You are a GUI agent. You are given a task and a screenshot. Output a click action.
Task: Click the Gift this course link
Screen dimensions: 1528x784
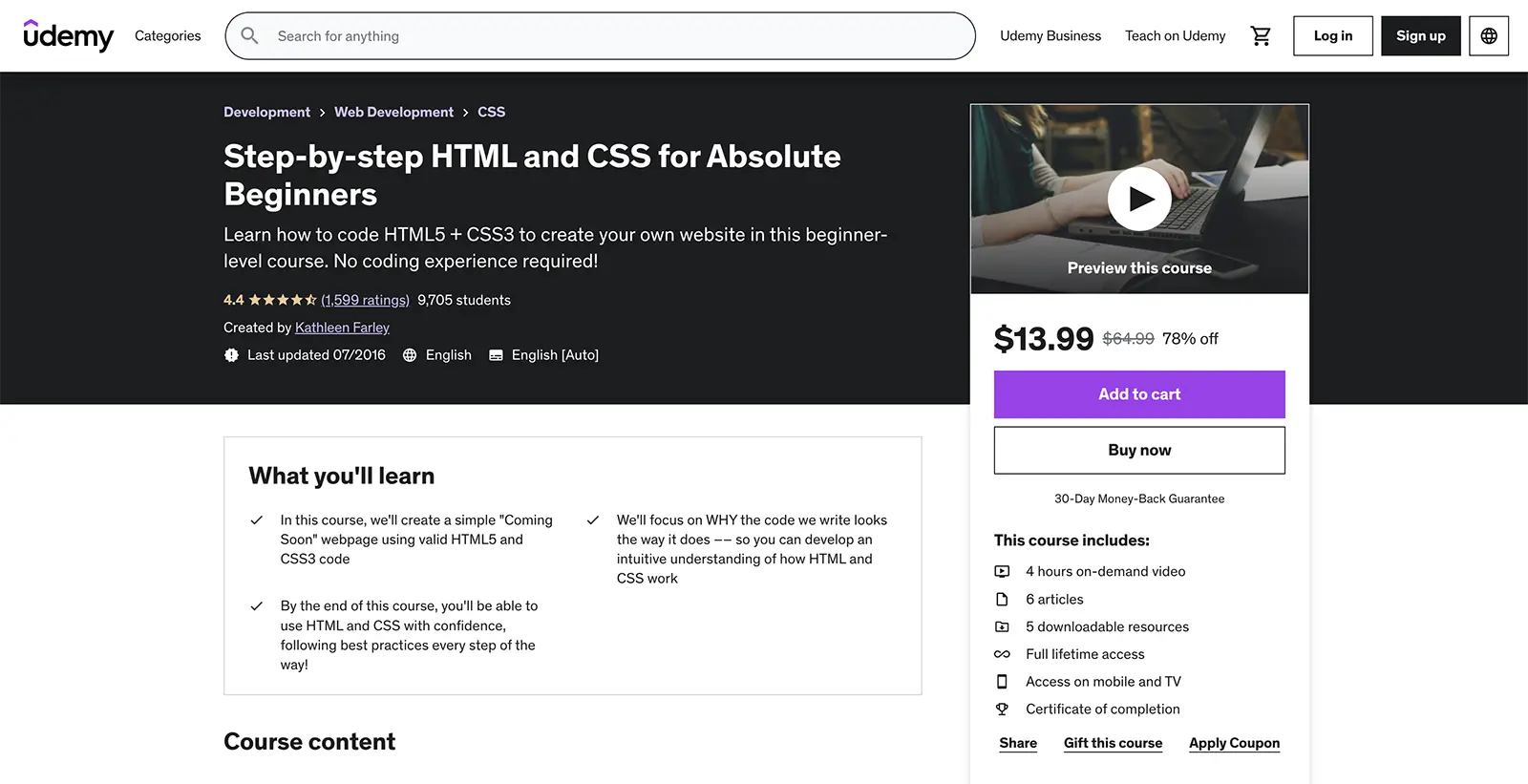point(1113,743)
